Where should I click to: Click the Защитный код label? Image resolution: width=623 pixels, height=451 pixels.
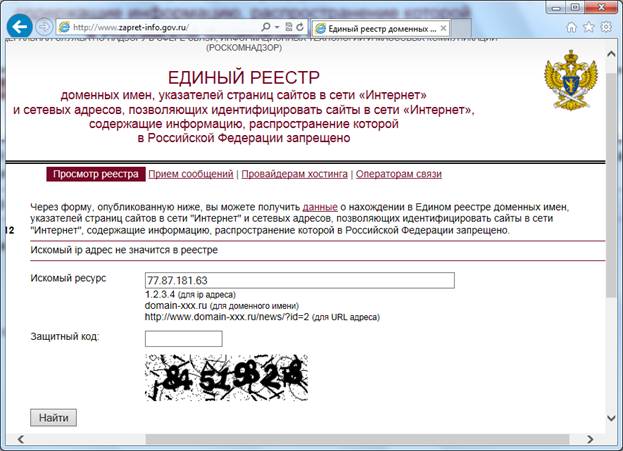(x=65, y=336)
